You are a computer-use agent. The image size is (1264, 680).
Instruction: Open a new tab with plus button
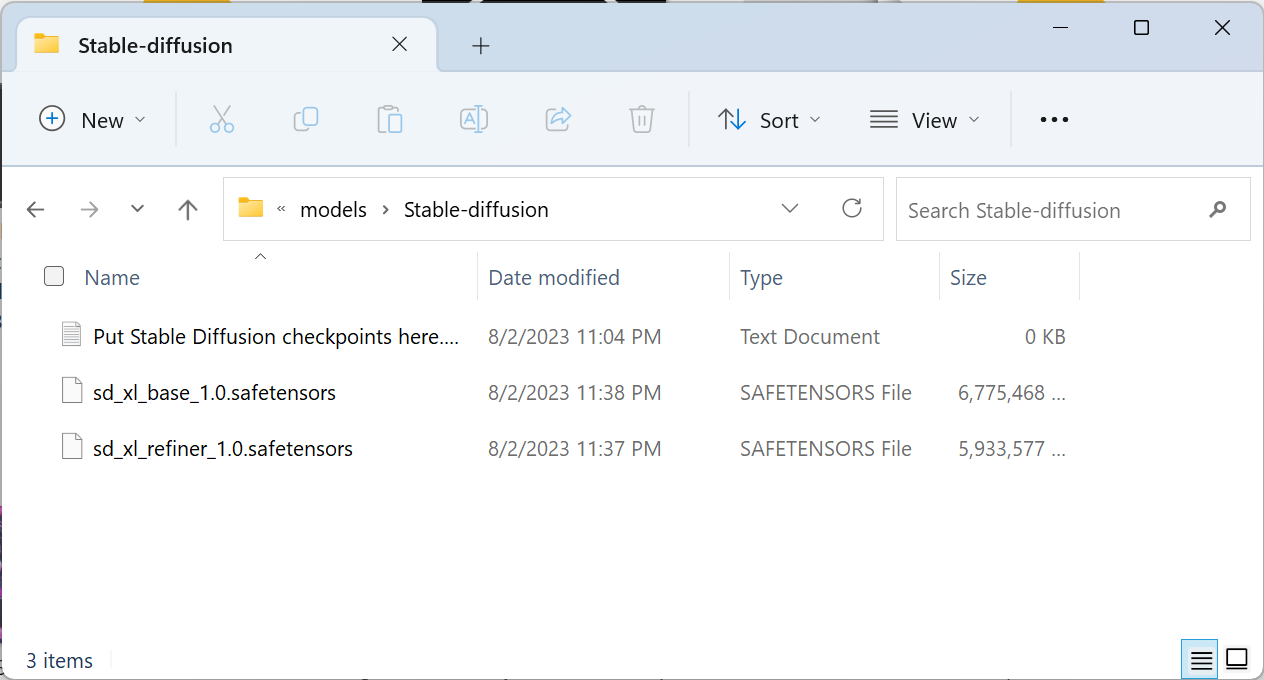481,45
